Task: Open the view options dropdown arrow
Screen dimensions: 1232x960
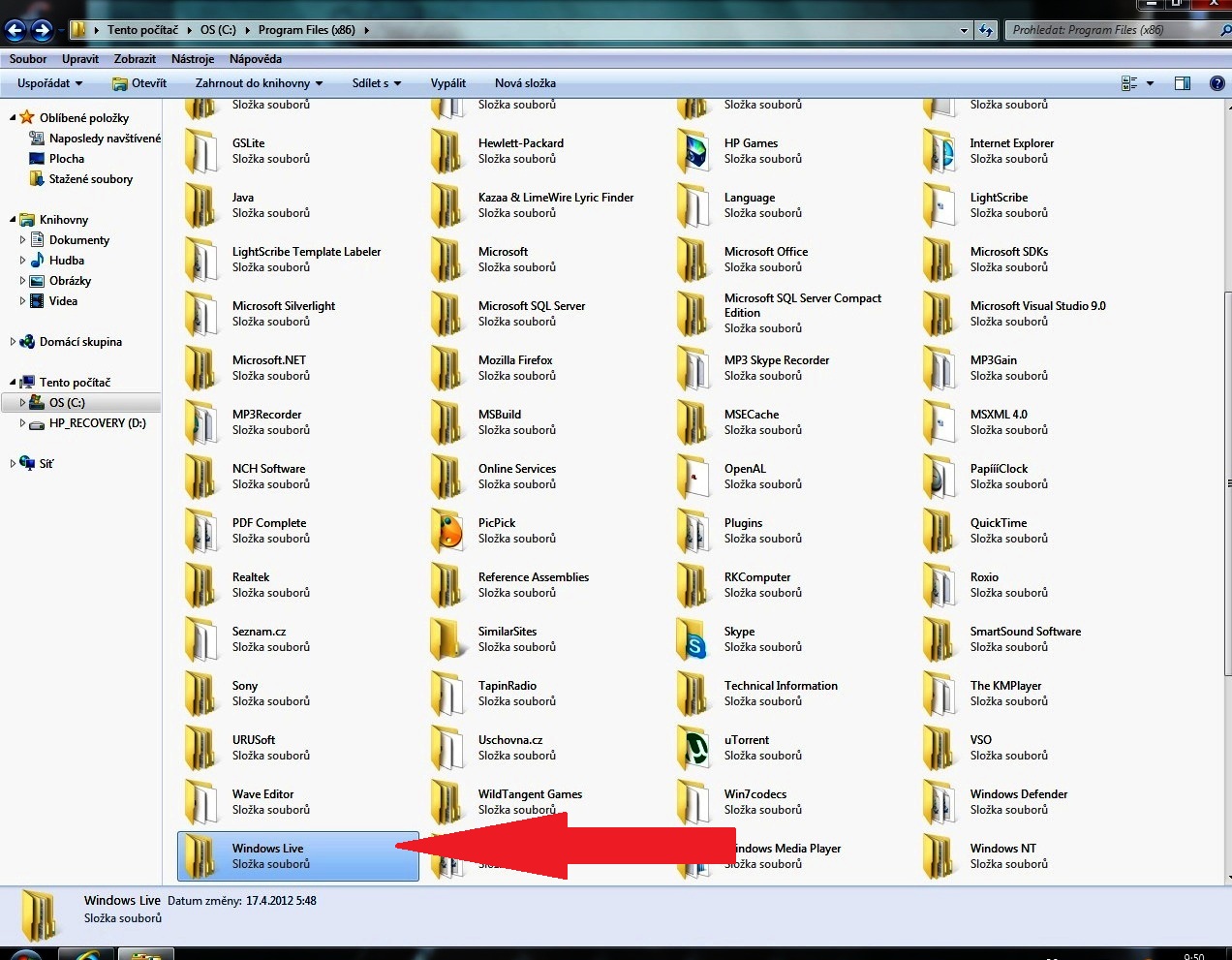Action: pos(1150,83)
